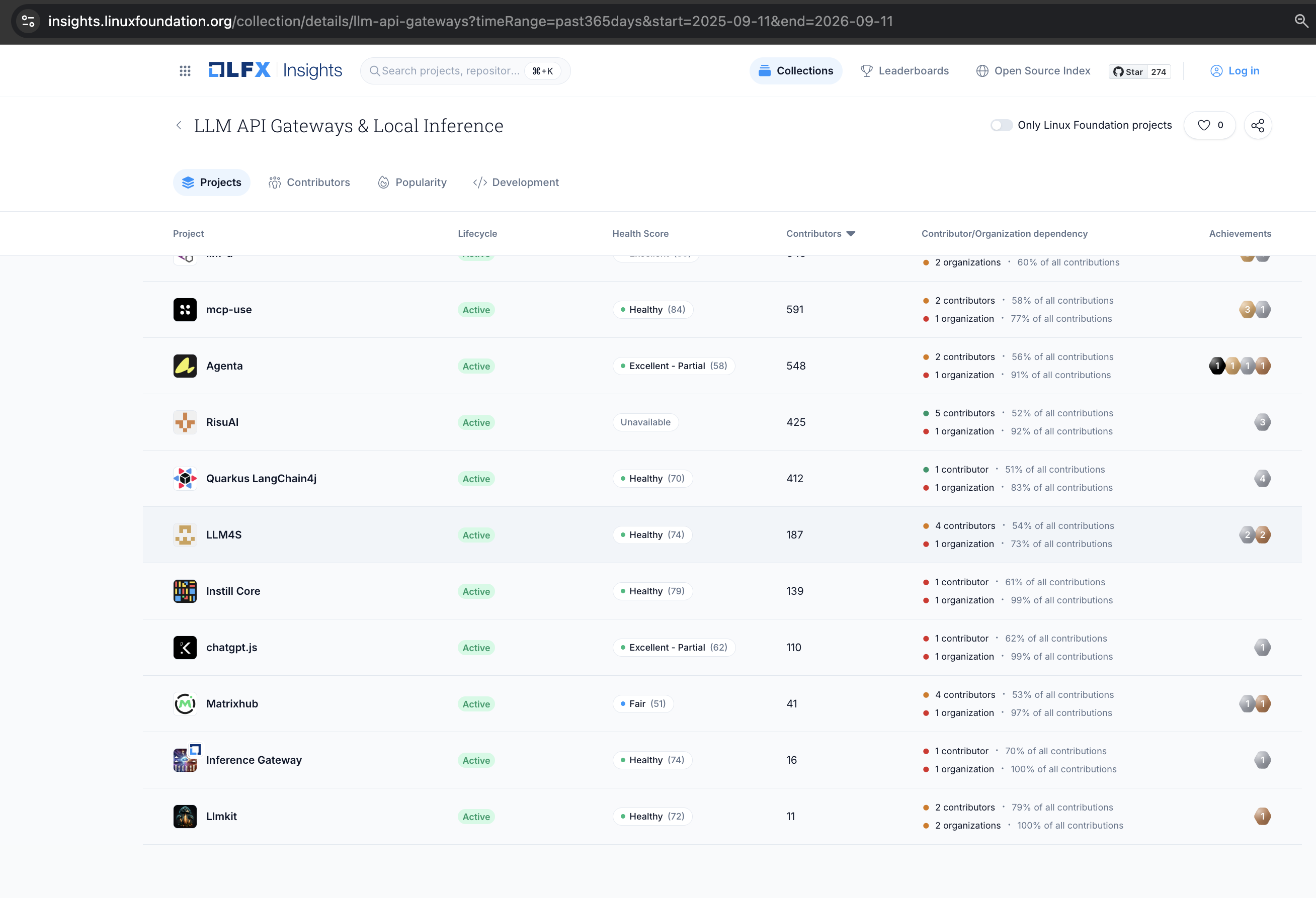Click the Healthy (84) score badge

tap(652, 310)
